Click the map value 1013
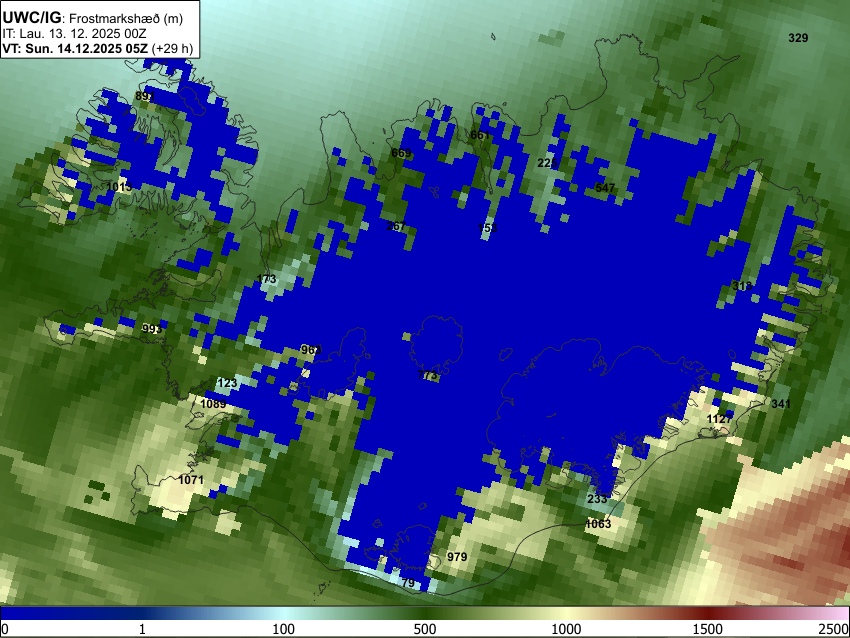Screen dimensions: 850x638 [119, 187]
